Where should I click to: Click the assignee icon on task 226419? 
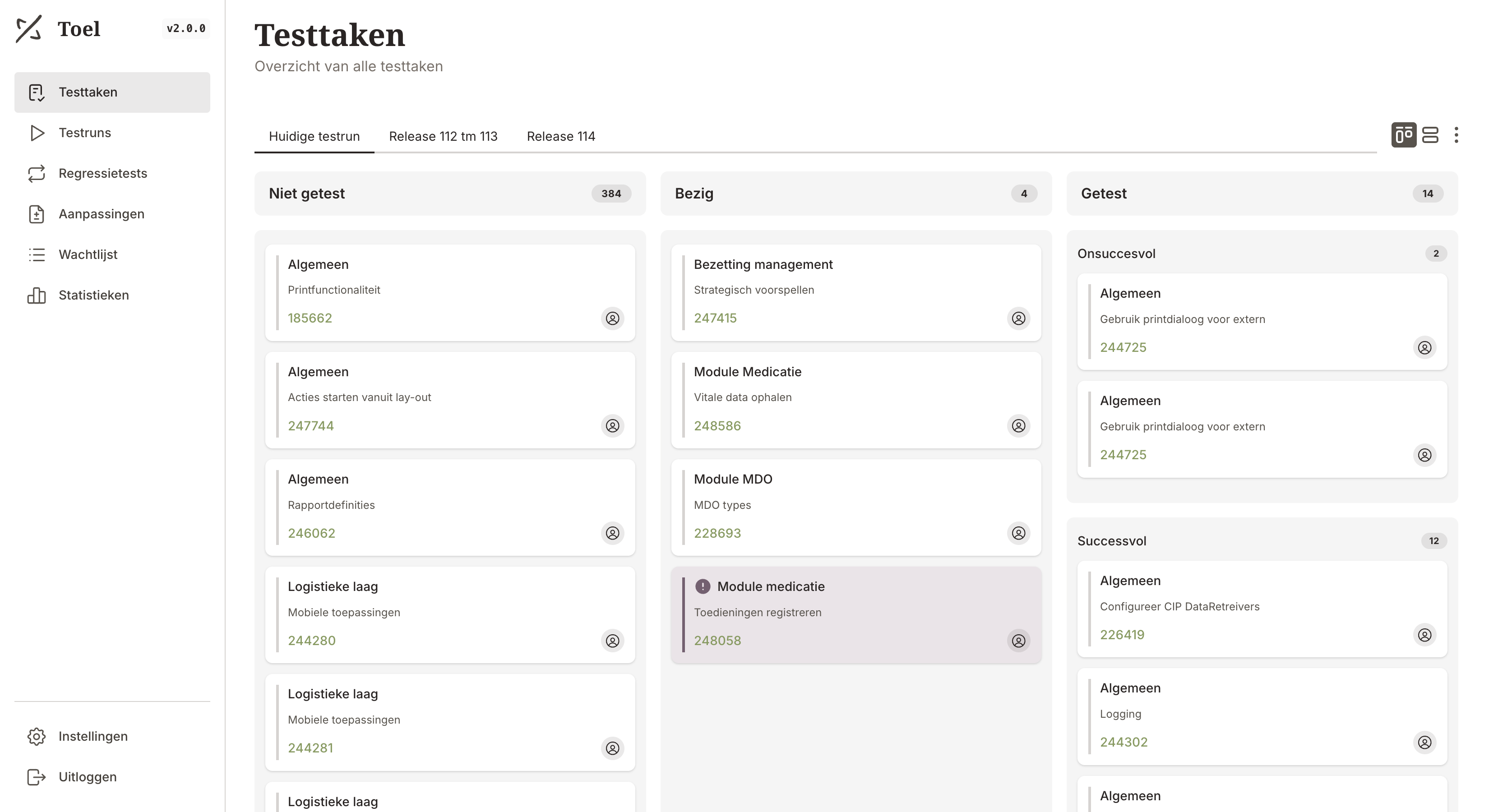[1424, 635]
